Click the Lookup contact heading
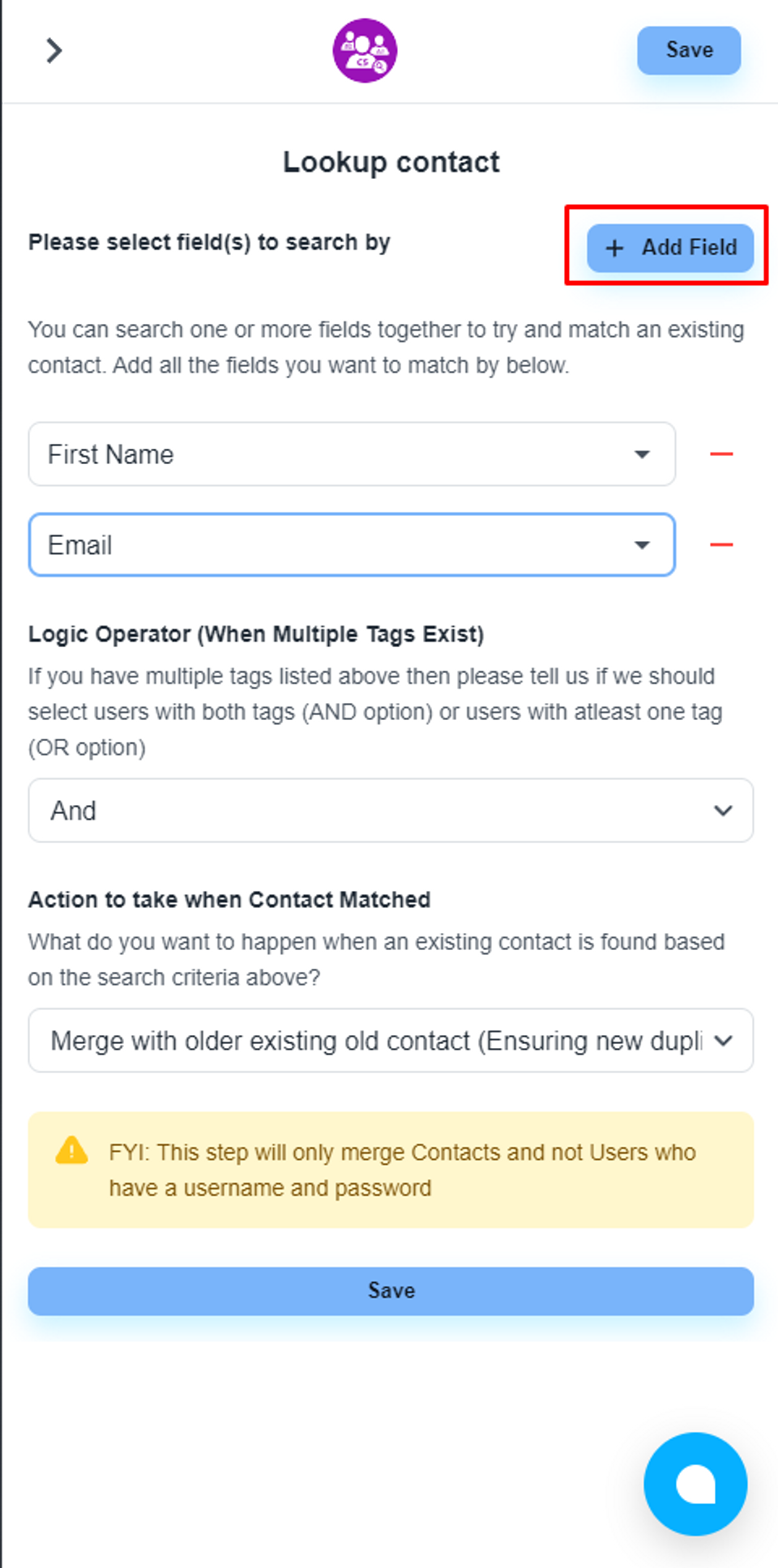Viewport: 778px width, 1568px height. point(391,162)
